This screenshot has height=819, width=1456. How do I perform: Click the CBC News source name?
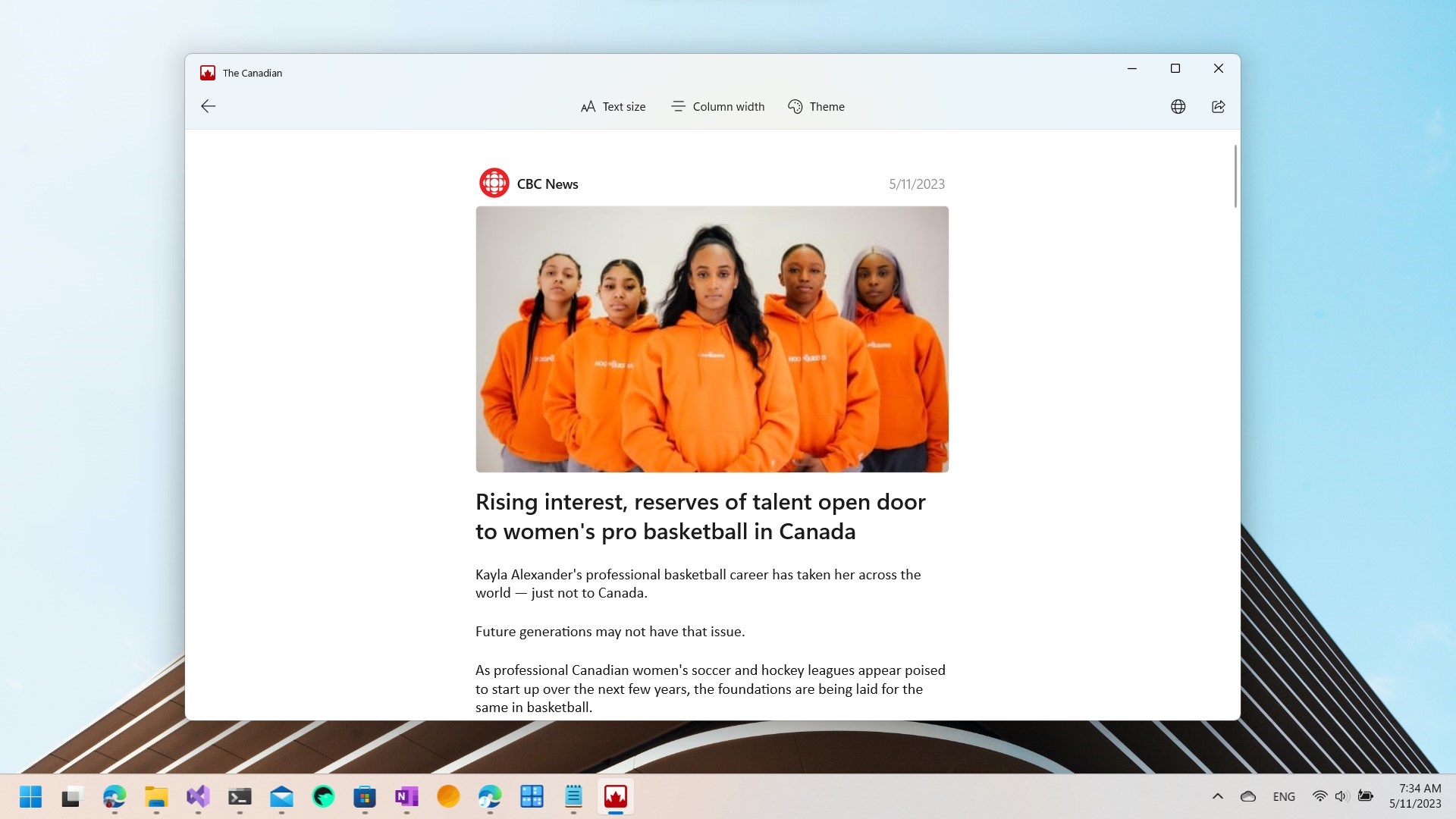click(x=548, y=184)
